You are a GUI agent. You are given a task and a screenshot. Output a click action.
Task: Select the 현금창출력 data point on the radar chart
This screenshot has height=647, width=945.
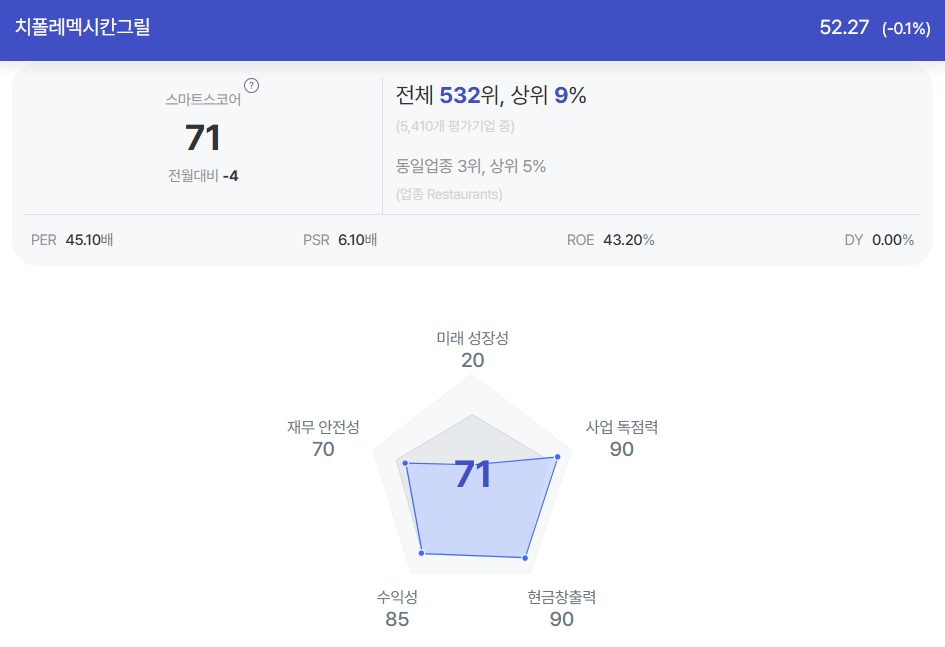tap(525, 558)
